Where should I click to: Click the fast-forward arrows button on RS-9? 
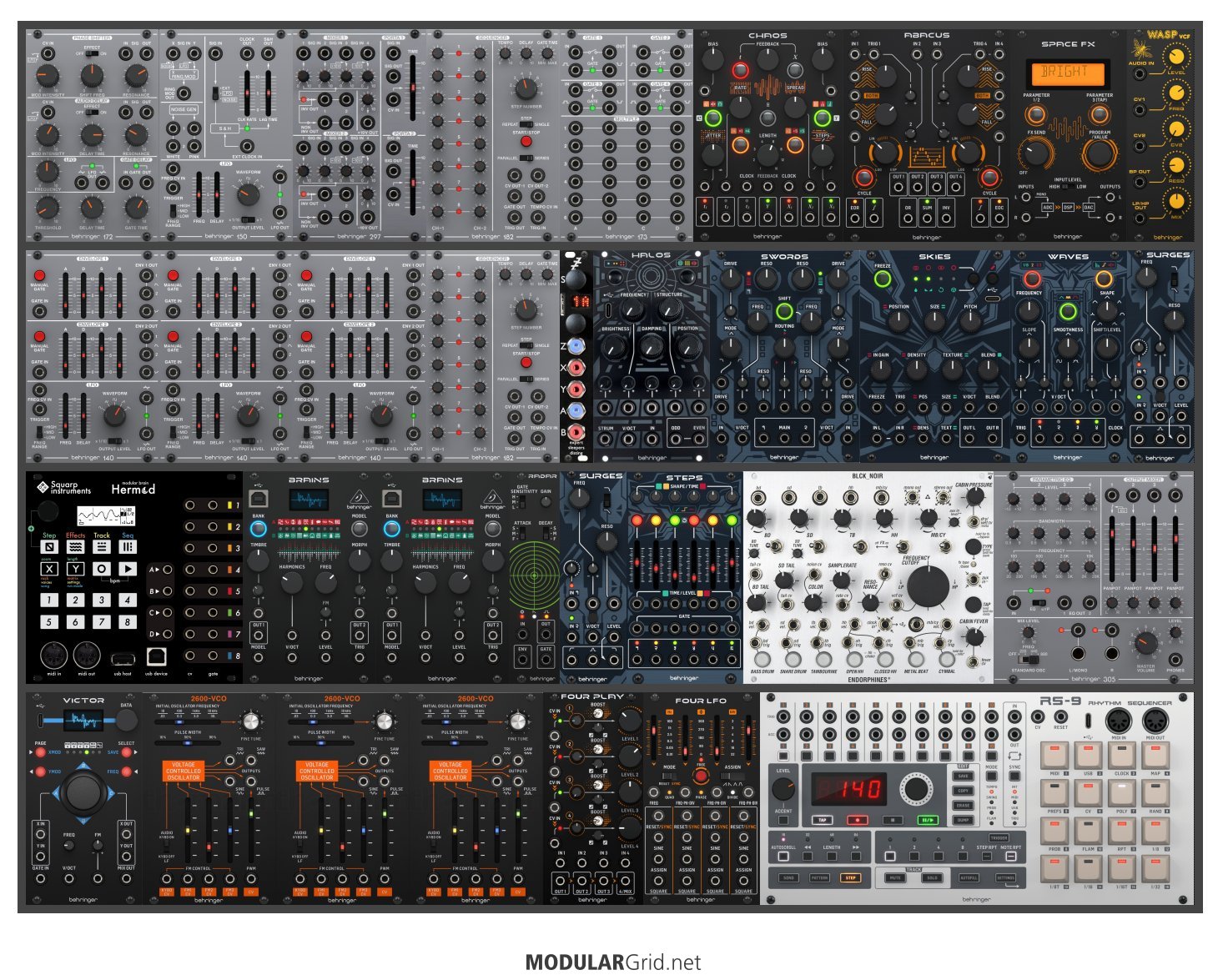point(857,857)
